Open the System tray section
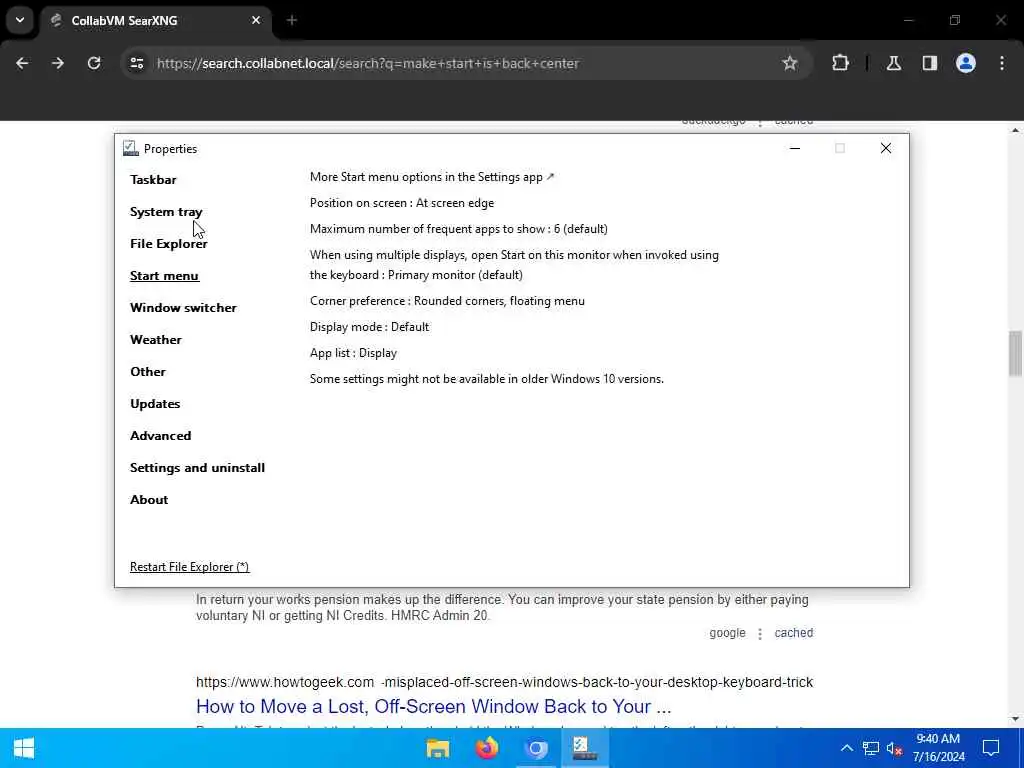 (166, 212)
